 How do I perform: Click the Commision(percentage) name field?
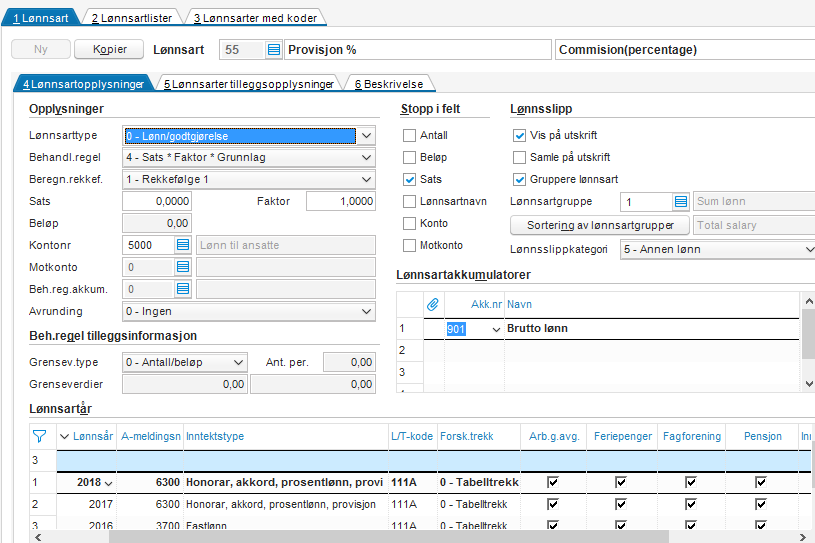tap(685, 50)
